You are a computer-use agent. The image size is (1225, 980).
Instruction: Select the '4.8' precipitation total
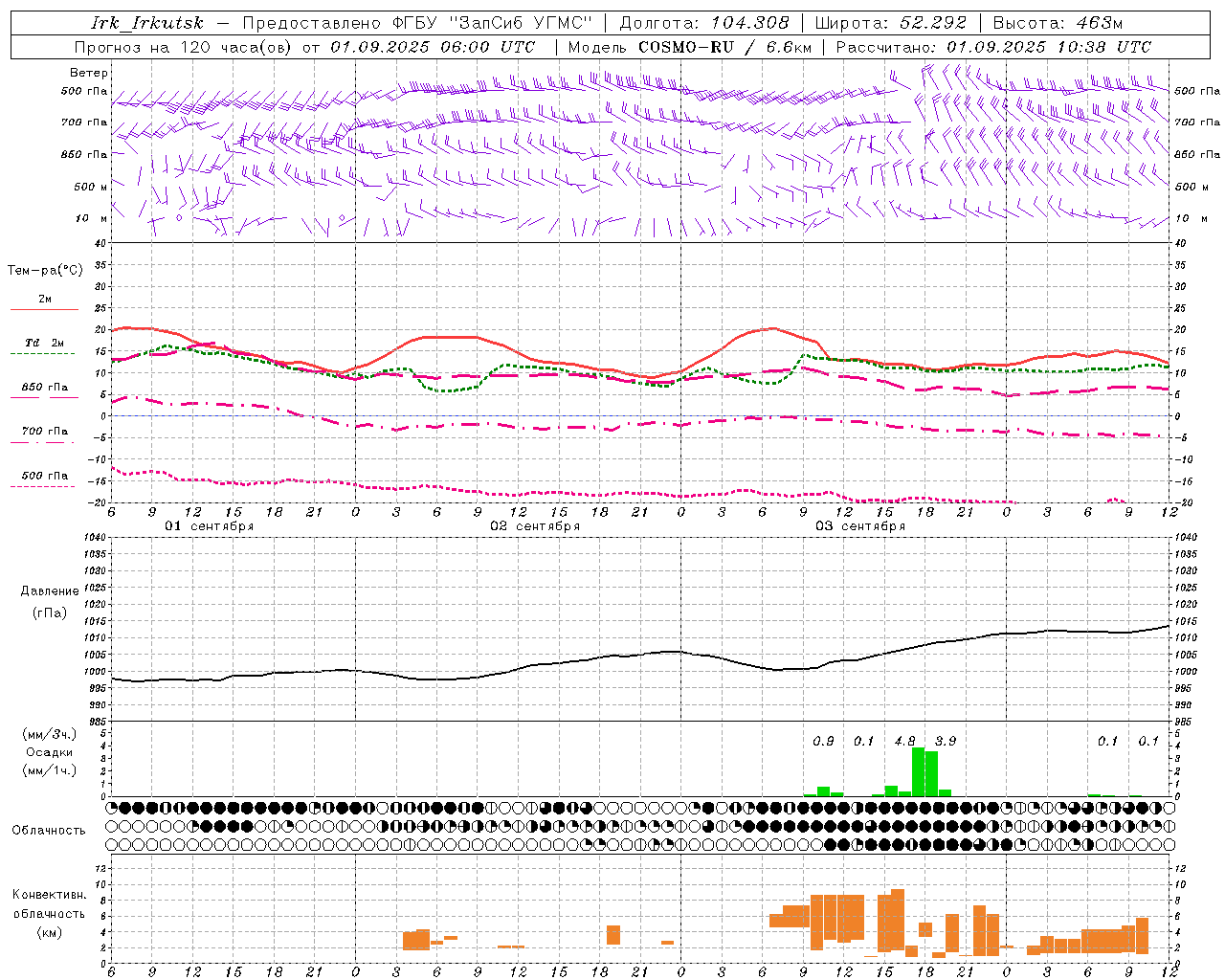pos(904,742)
